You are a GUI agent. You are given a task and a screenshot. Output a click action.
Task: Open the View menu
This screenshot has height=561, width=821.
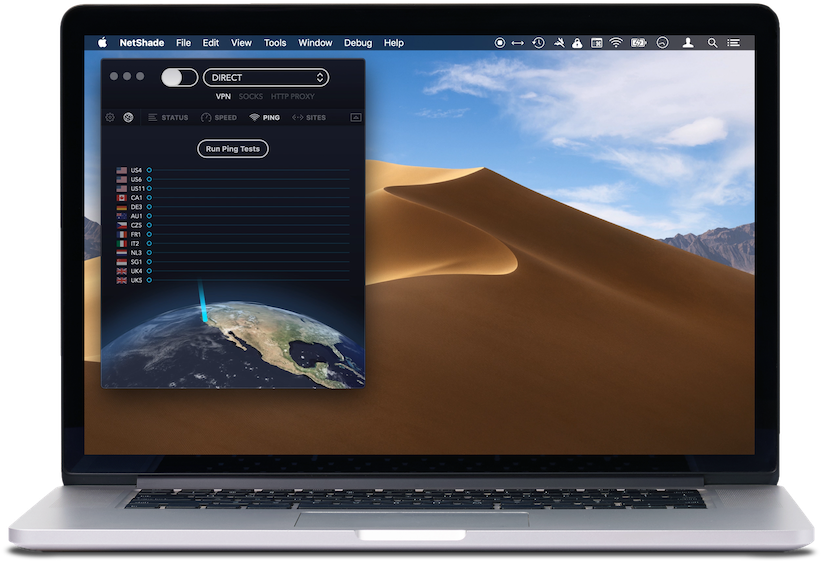[x=241, y=43]
